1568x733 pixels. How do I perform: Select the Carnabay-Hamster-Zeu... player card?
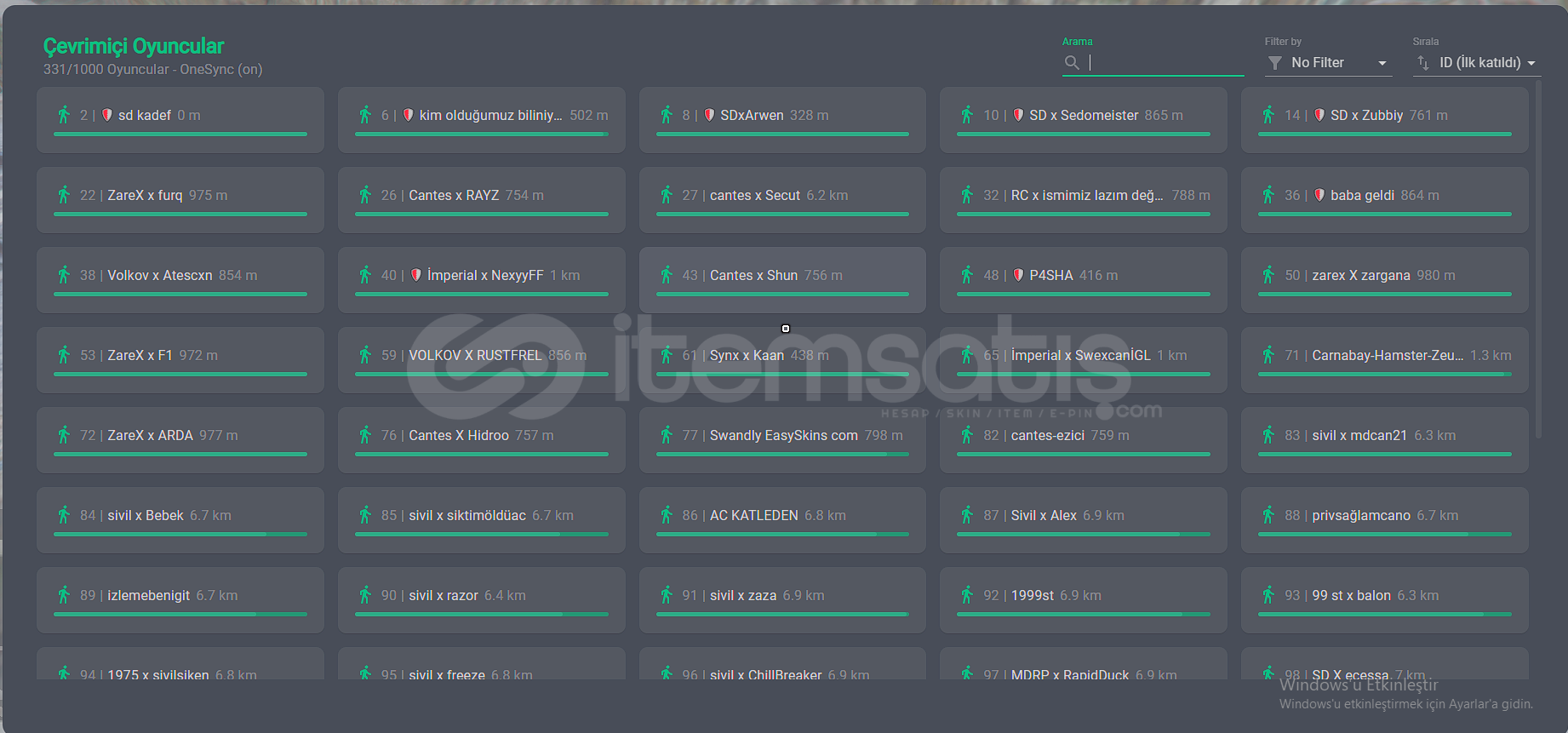(x=1384, y=360)
